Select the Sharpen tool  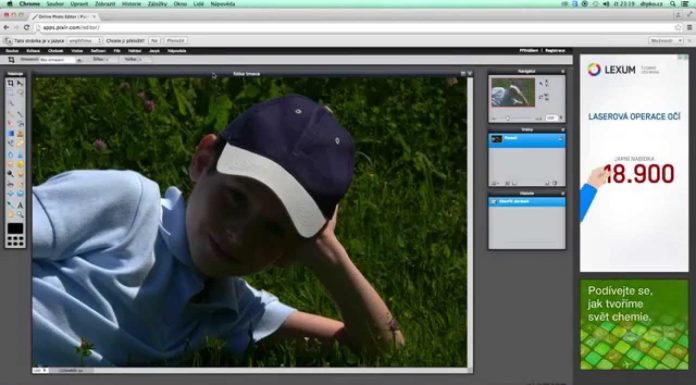[20, 154]
